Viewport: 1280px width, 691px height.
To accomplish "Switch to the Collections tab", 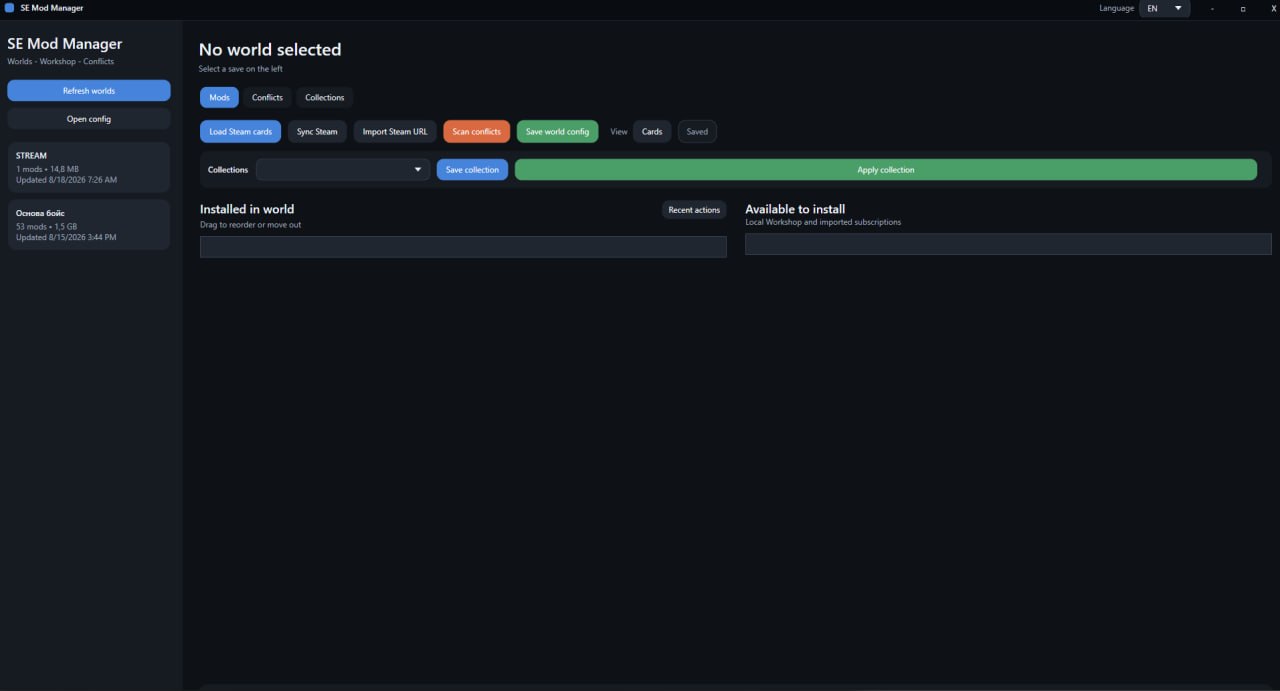I will point(324,97).
